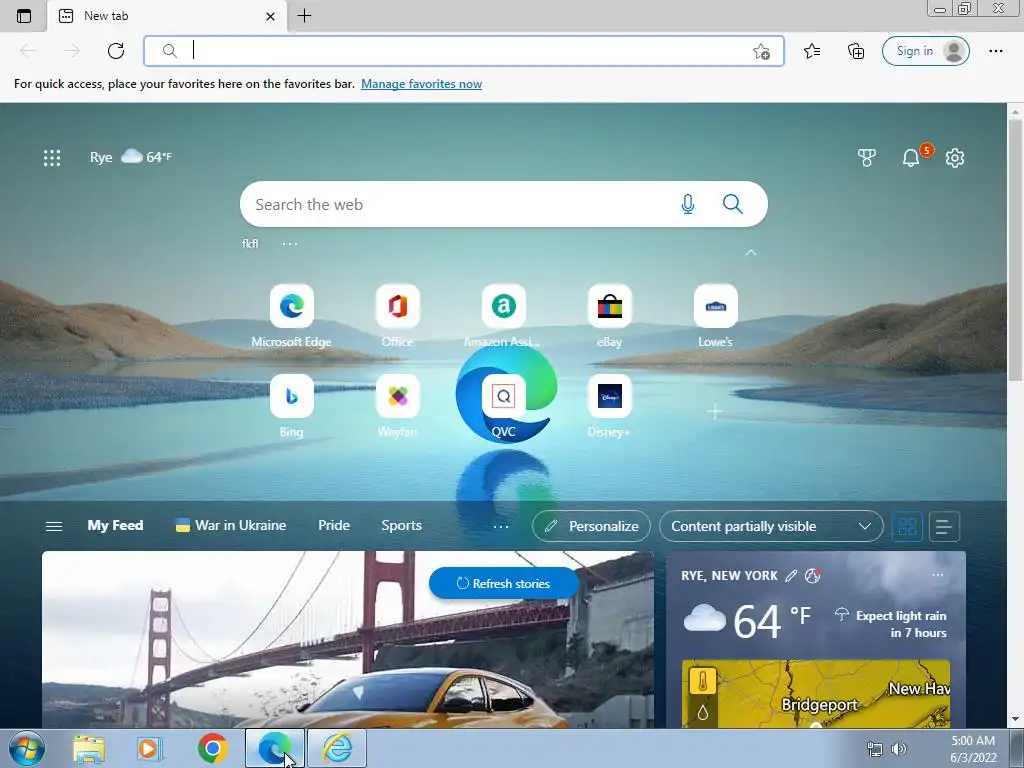This screenshot has width=1024, height=768.
Task: Open the Windows Start button
Action: (26, 748)
